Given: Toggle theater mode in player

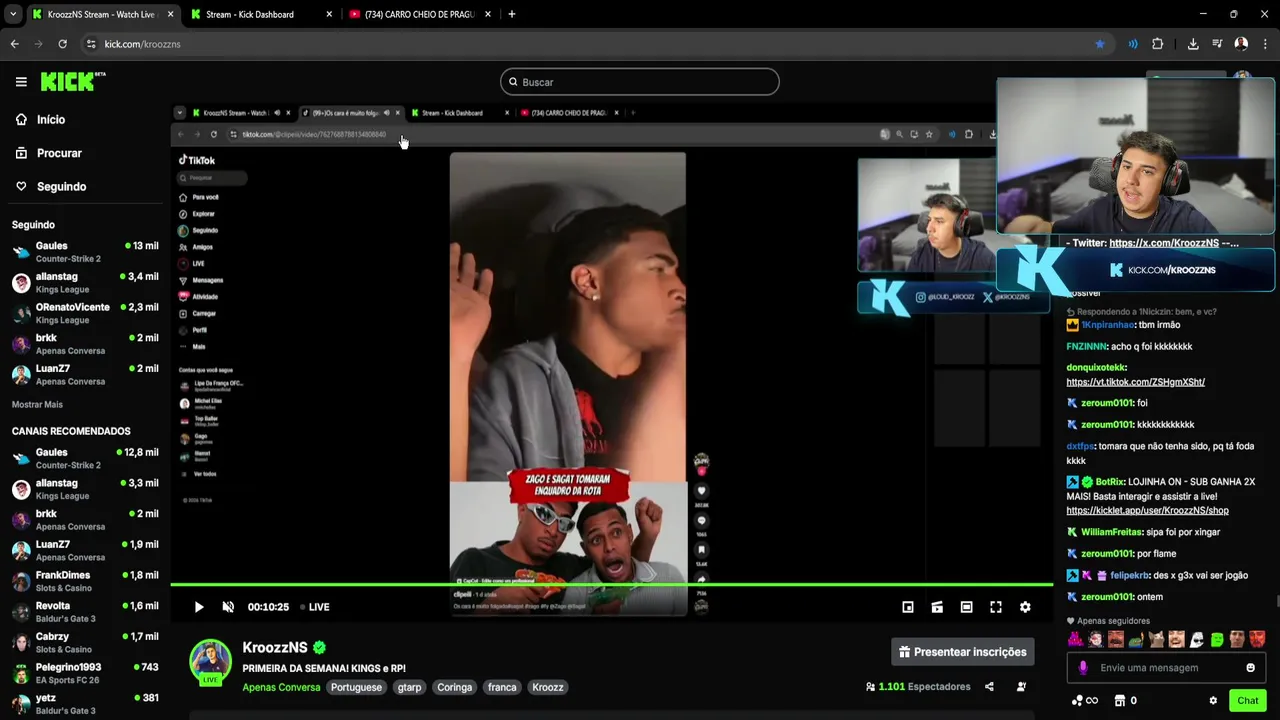Looking at the screenshot, I should pyautogui.click(x=966, y=607).
